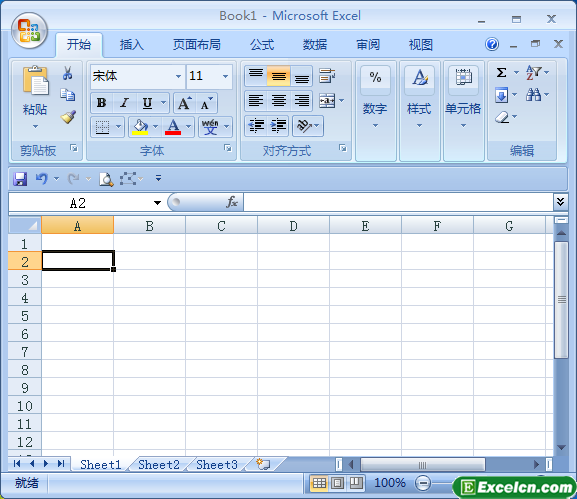This screenshot has width=577, height=499.
Task: Open the font size dropdown showing 11
Action: tap(225, 76)
